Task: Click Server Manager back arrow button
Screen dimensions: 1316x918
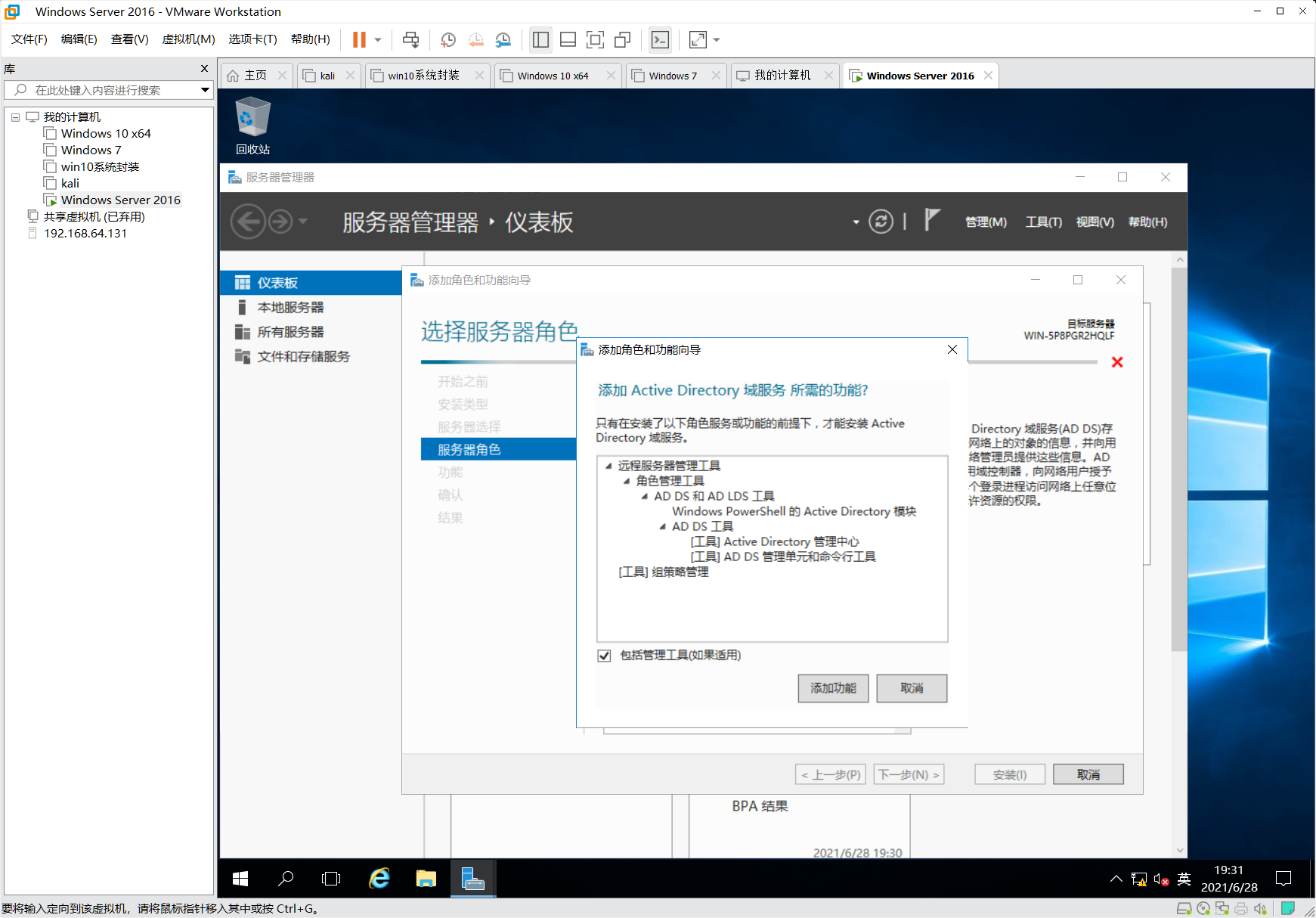Action: [248, 222]
